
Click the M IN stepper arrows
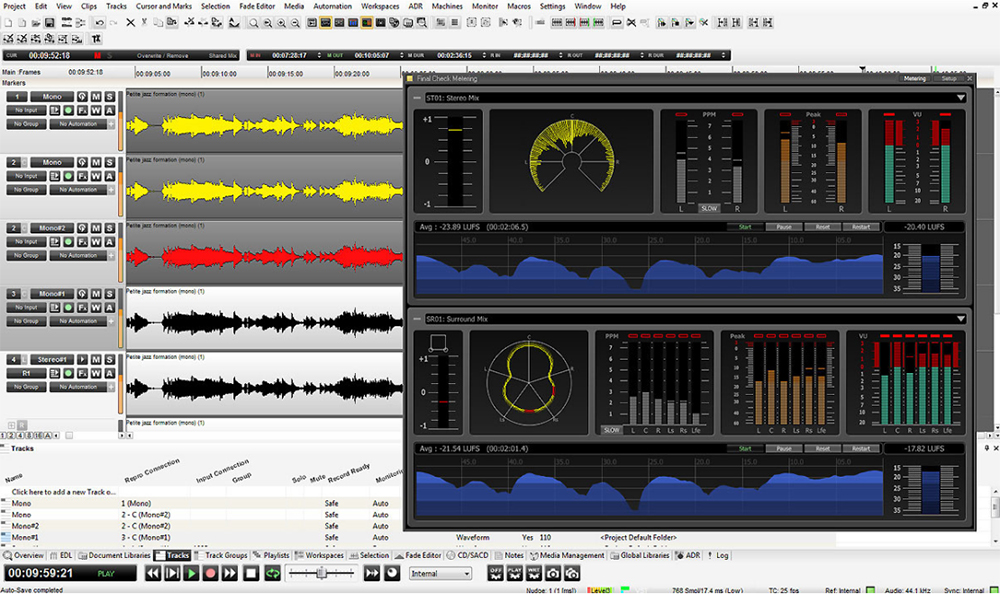pyautogui.click(x=319, y=56)
